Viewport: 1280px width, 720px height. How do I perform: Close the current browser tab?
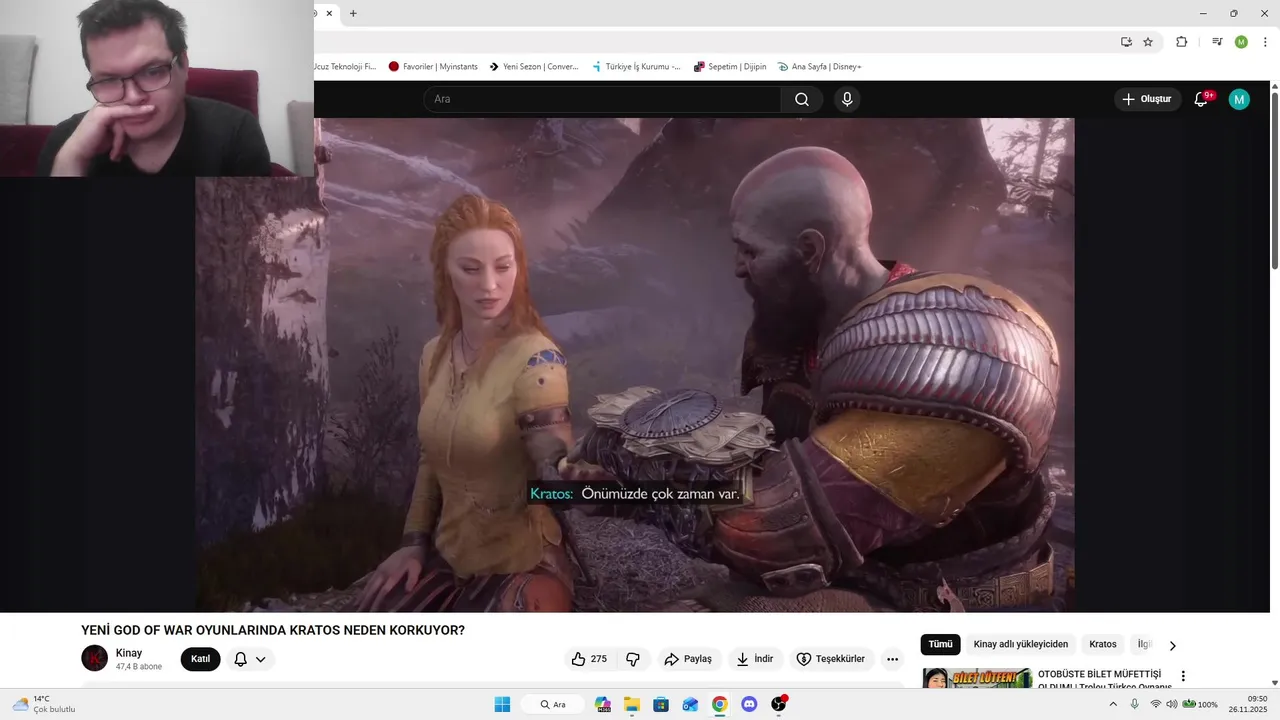tap(329, 13)
